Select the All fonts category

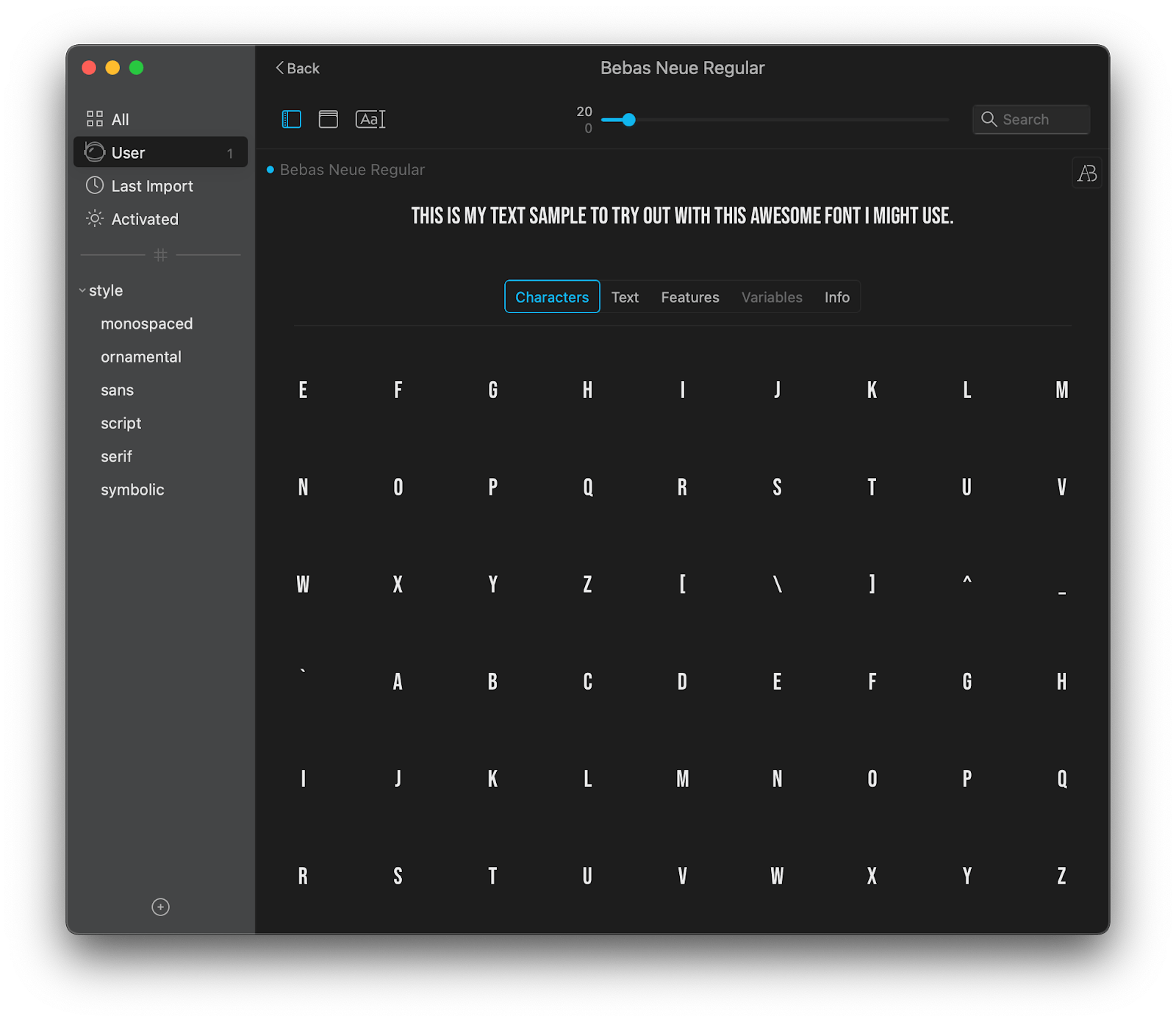[x=160, y=119]
